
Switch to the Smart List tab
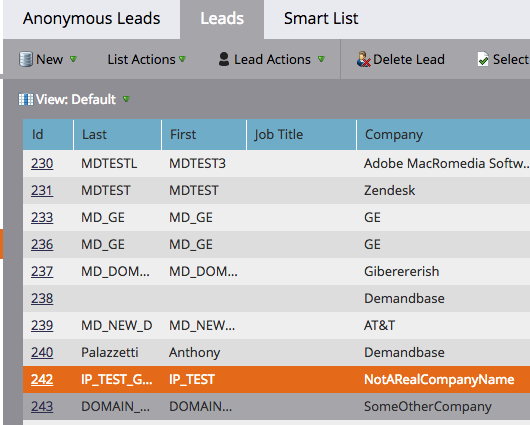tap(321, 19)
